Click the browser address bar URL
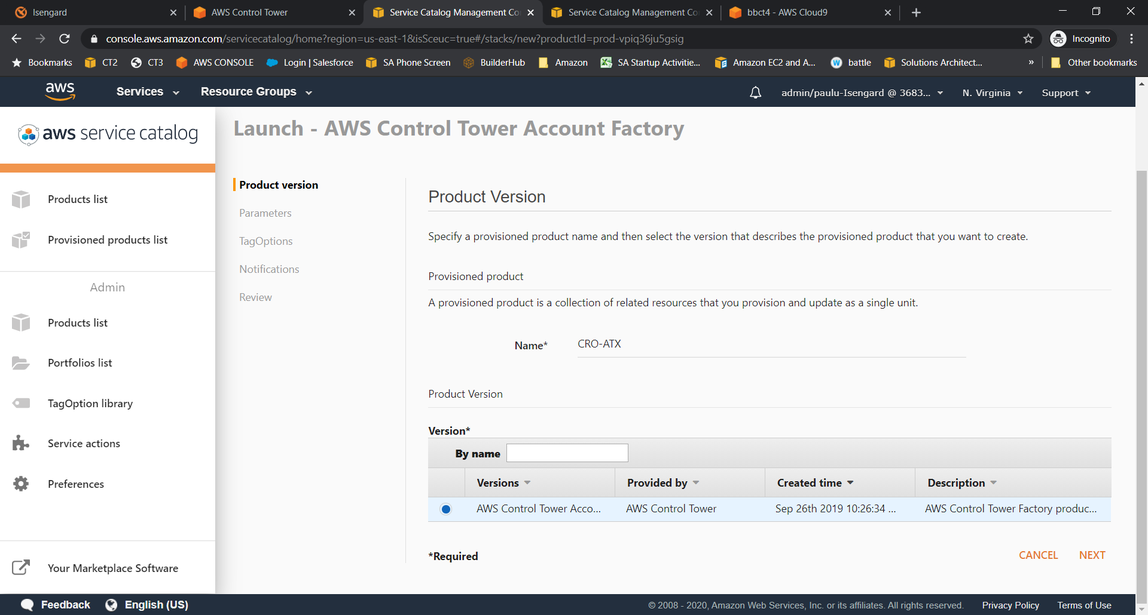Image resolution: width=1148 pixels, height=615 pixels. (x=395, y=39)
